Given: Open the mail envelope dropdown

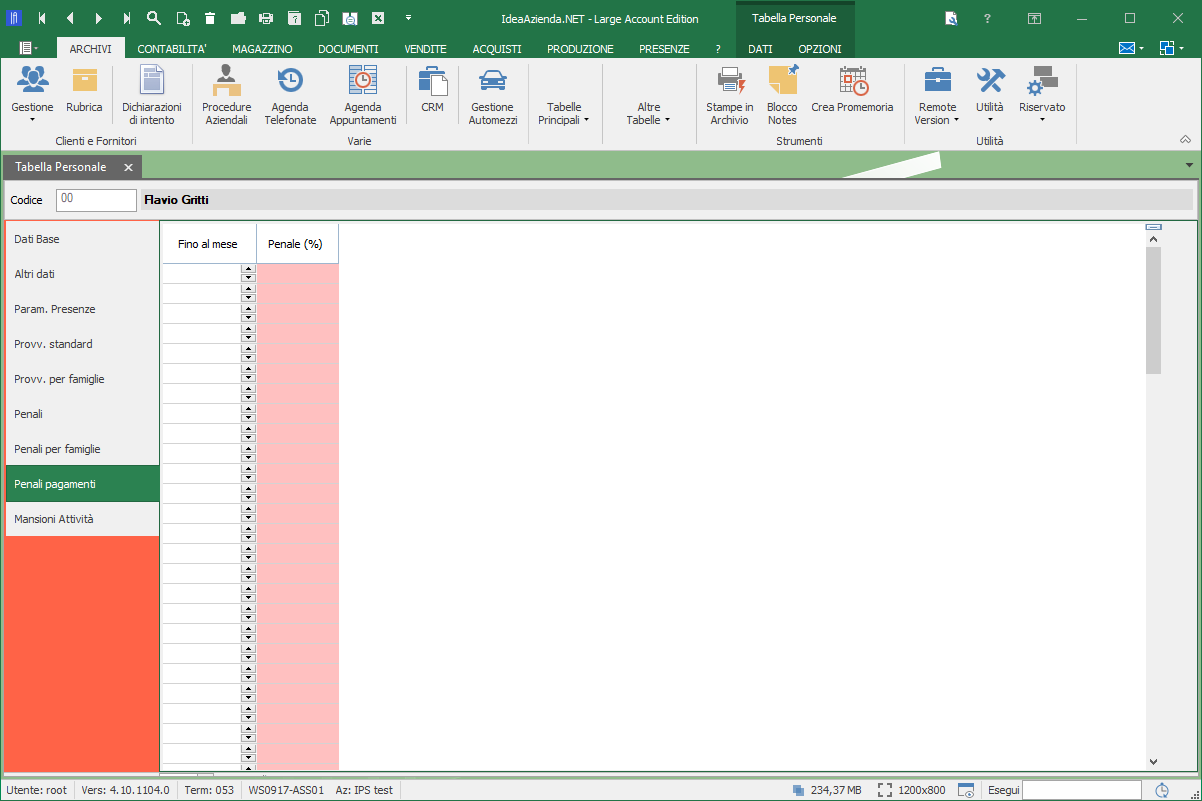Looking at the screenshot, I should 1131,48.
